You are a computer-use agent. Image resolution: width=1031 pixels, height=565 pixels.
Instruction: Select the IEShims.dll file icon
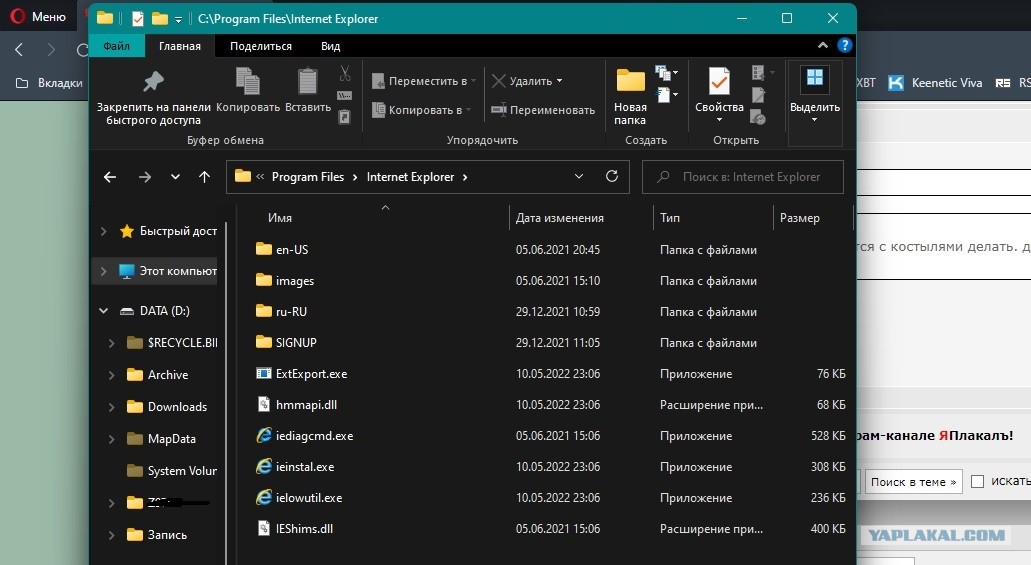point(264,528)
